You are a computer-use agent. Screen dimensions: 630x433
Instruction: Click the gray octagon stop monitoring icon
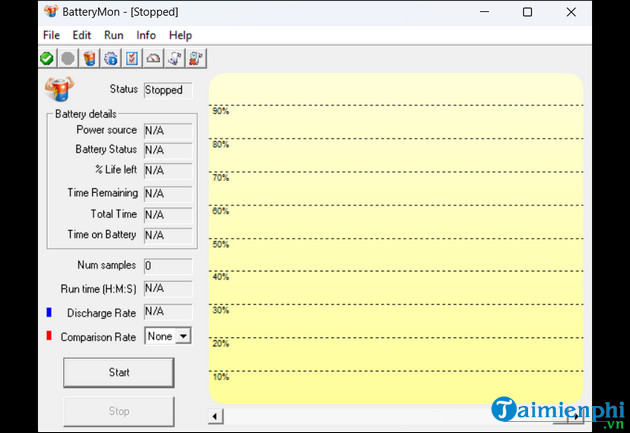tap(68, 59)
